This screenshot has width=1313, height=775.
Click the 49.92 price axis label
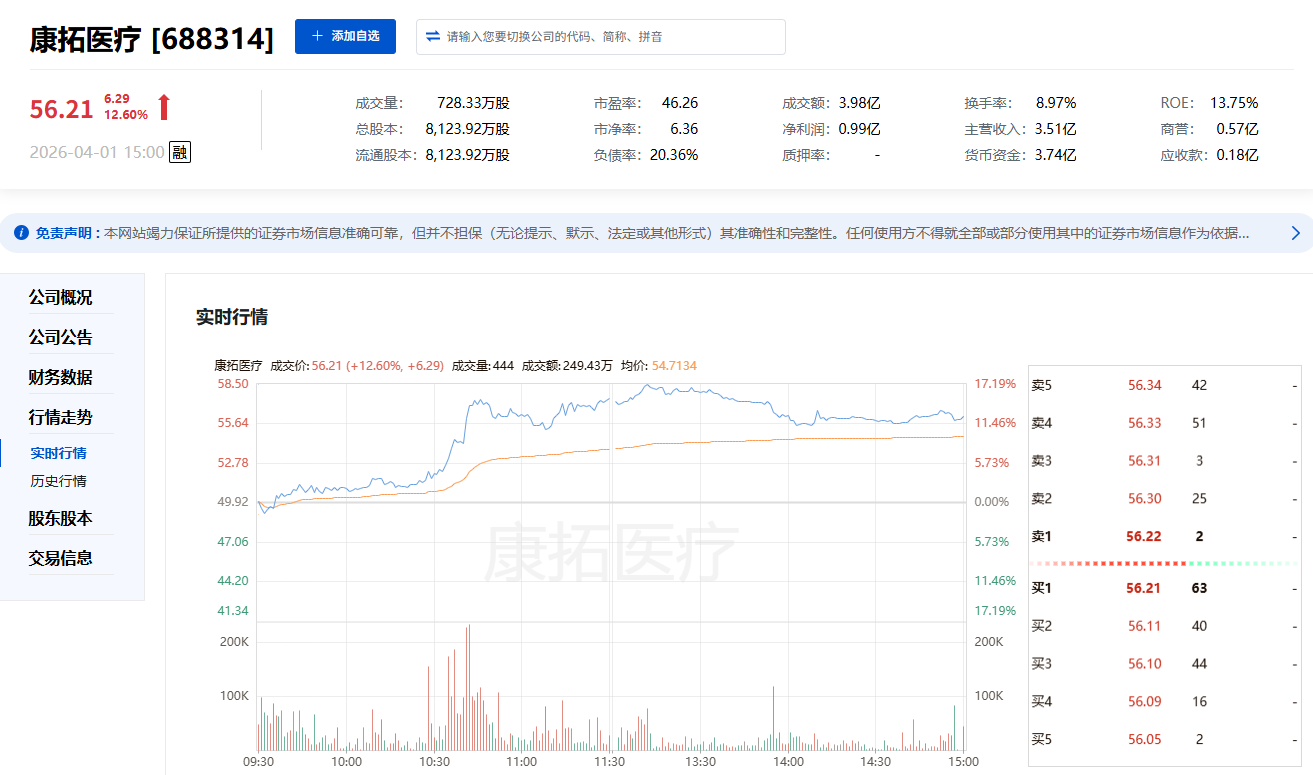(x=233, y=502)
